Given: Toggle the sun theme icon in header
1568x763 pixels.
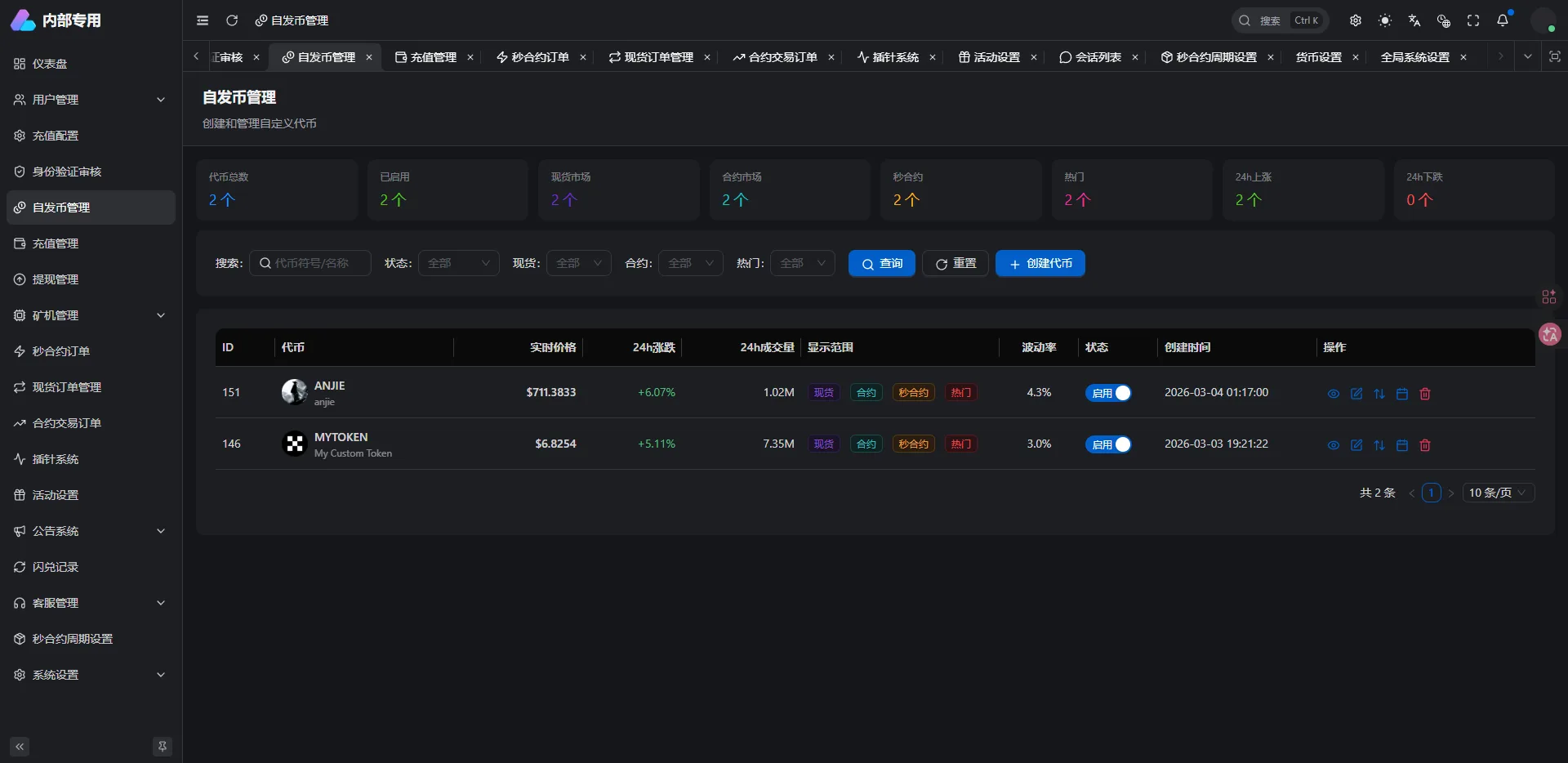Looking at the screenshot, I should 1385,20.
